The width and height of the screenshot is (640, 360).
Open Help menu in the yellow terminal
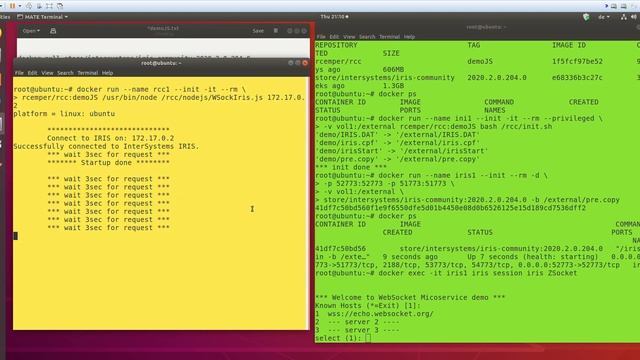(107, 73)
